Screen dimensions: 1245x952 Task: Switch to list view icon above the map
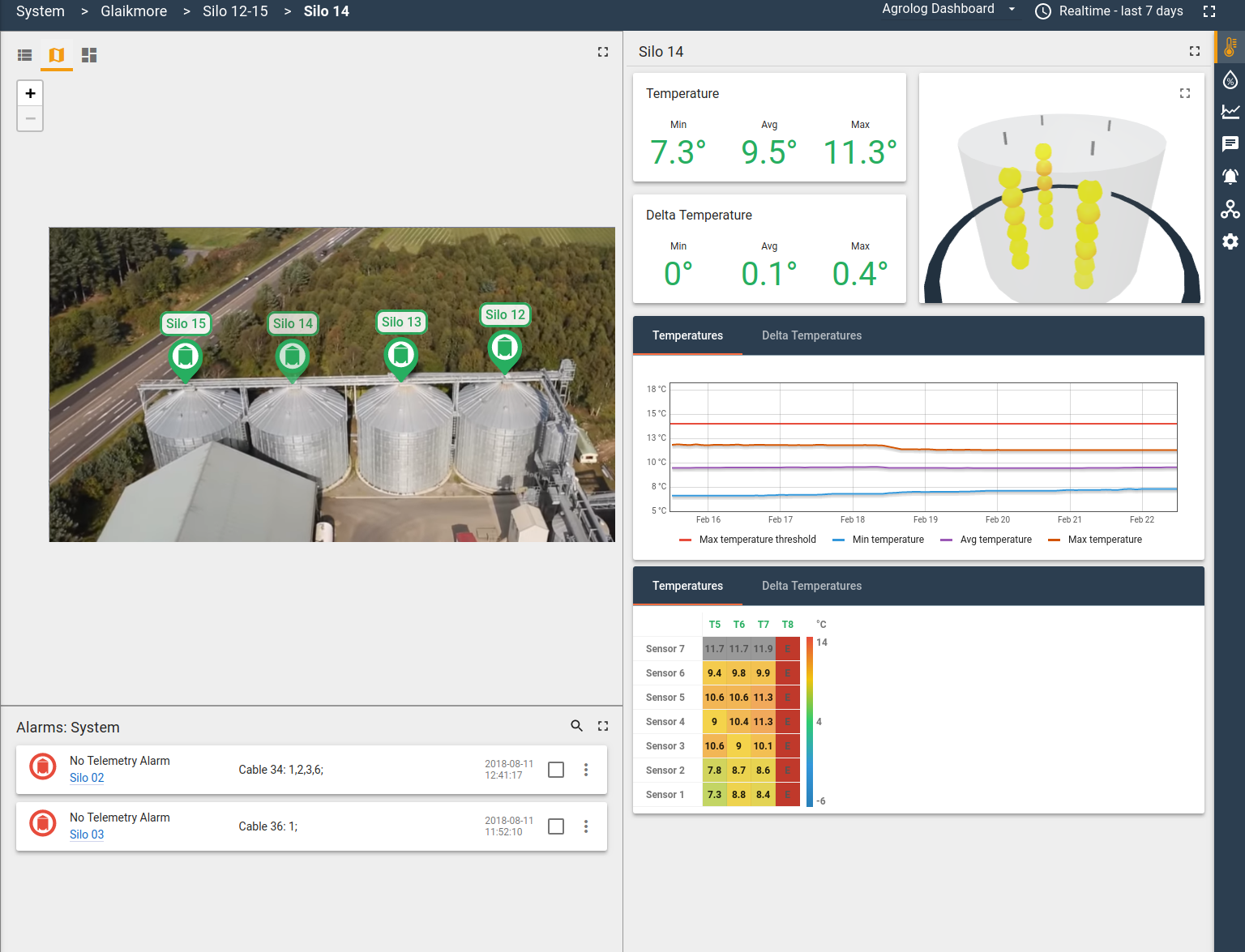pos(24,55)
